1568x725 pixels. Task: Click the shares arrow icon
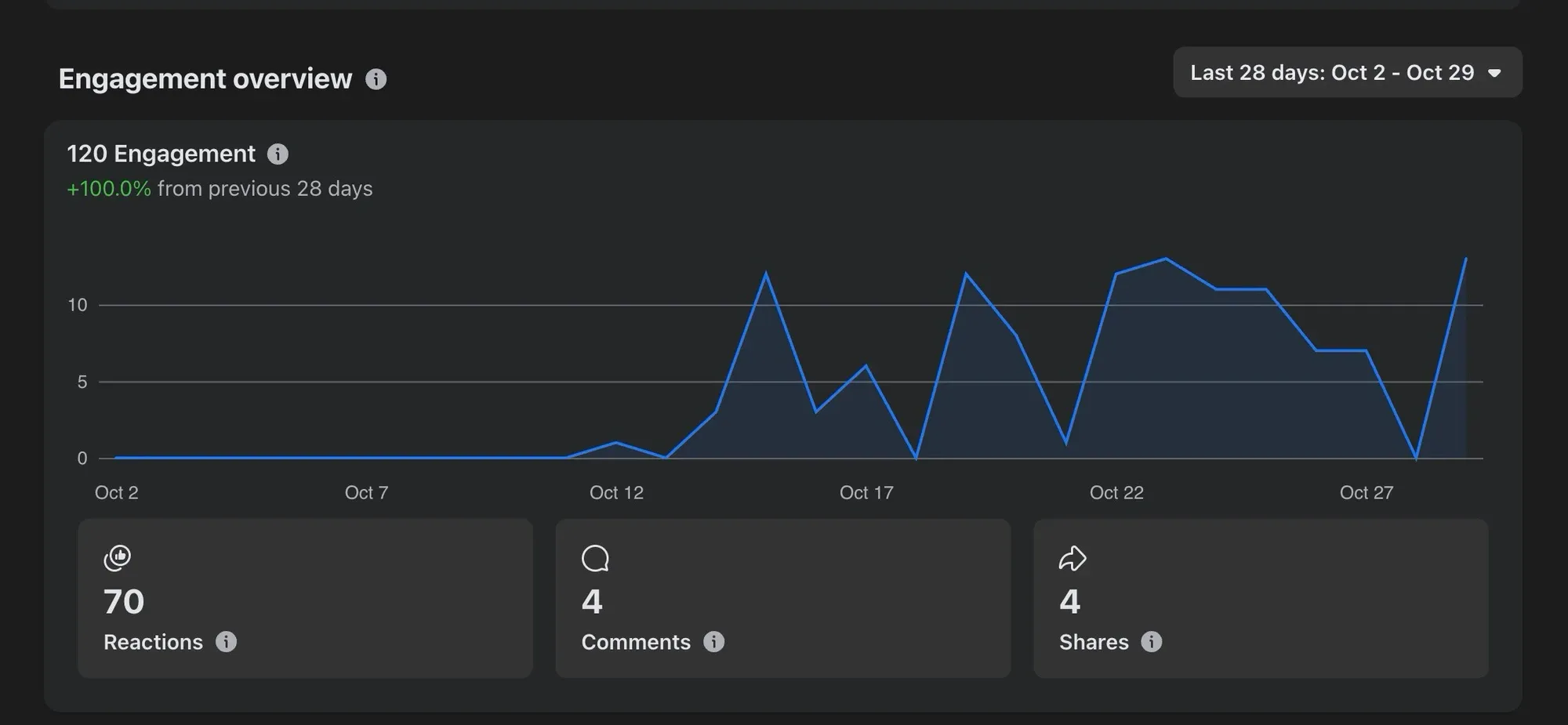pyautogui.click(x=1073, y=558)
